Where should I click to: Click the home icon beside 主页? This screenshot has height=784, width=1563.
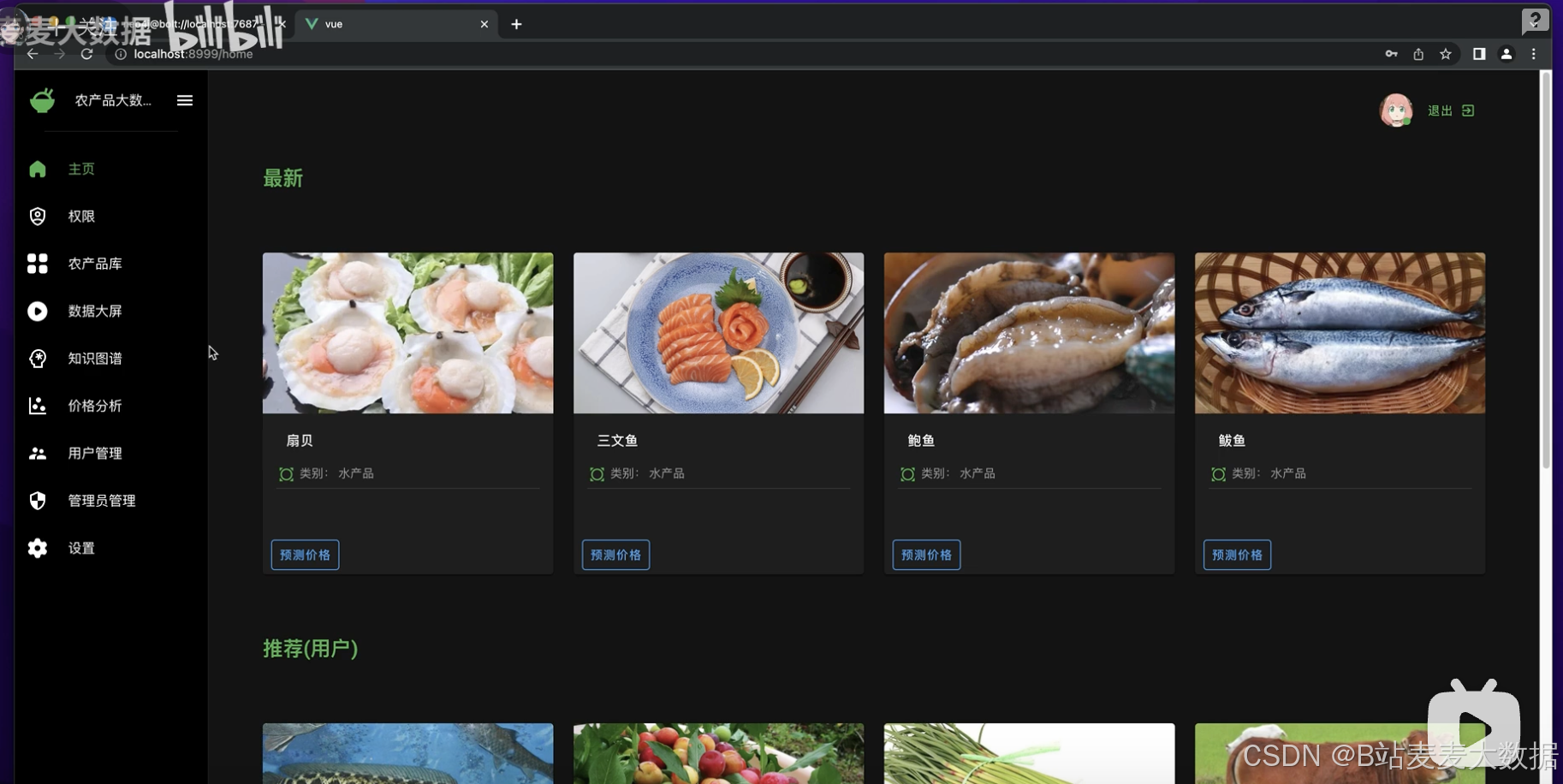point(37,169)
